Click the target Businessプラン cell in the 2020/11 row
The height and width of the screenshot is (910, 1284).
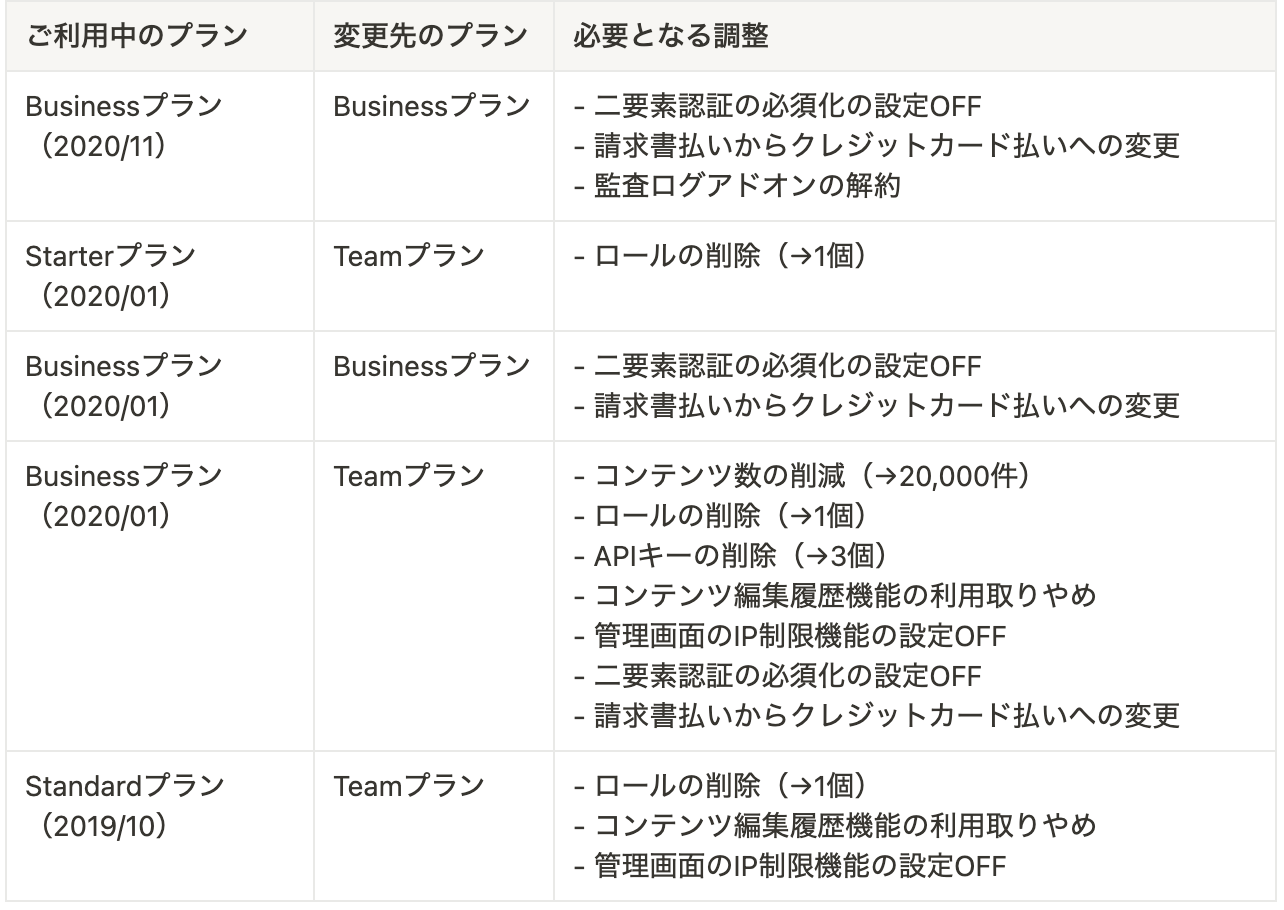pyautogui.click(x=431, y=106)
